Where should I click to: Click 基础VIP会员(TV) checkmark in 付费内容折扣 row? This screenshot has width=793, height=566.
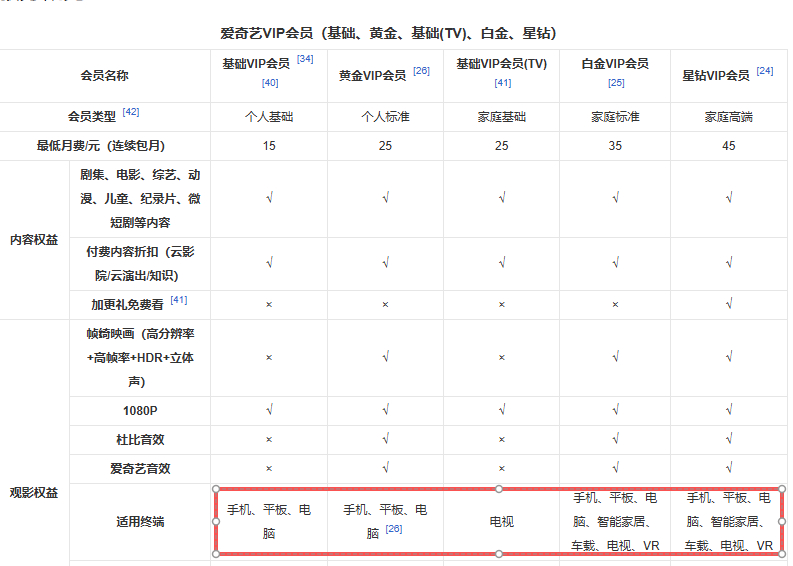click(502, 263)
